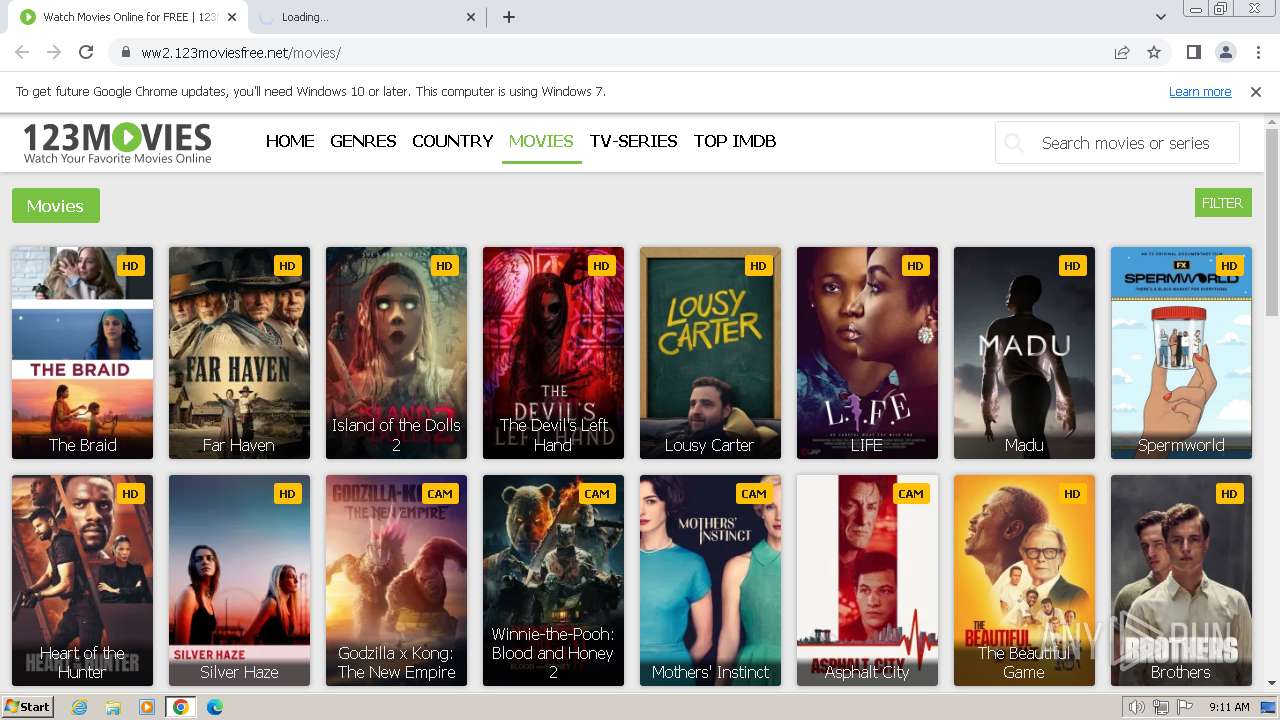Open Silver Haze movie poster
The height and width of the screenshot is (720, 1280).
239,581
